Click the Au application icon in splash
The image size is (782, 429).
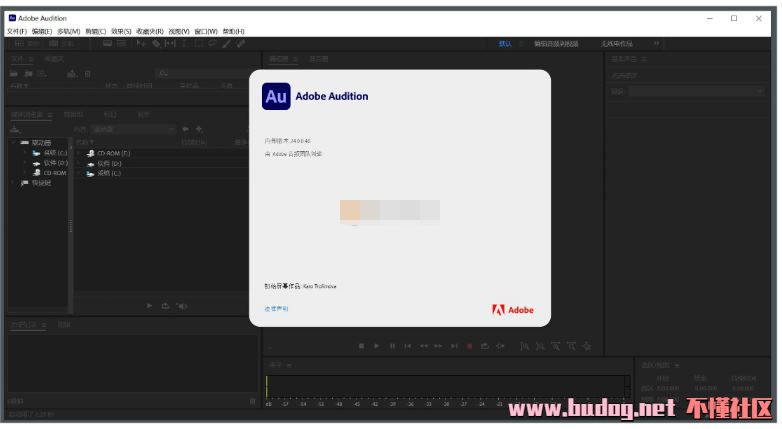(x=276, y=96)
